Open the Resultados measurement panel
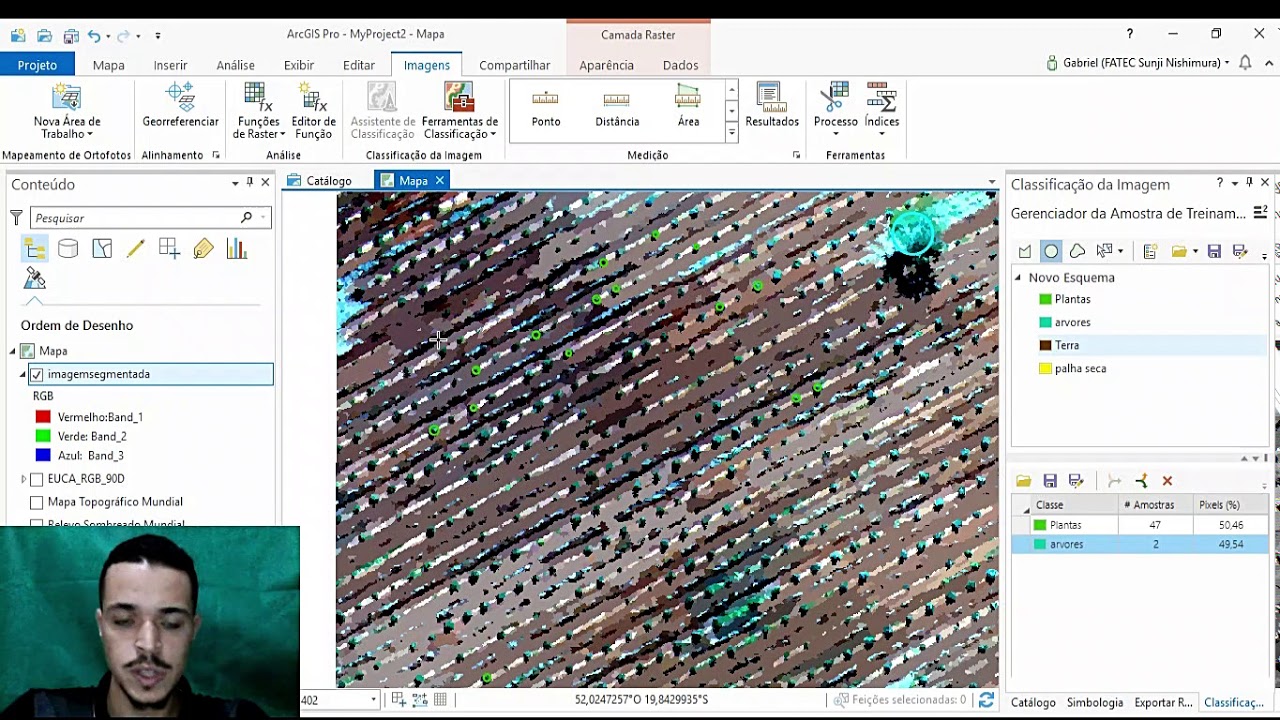 (x=771, y=106)
